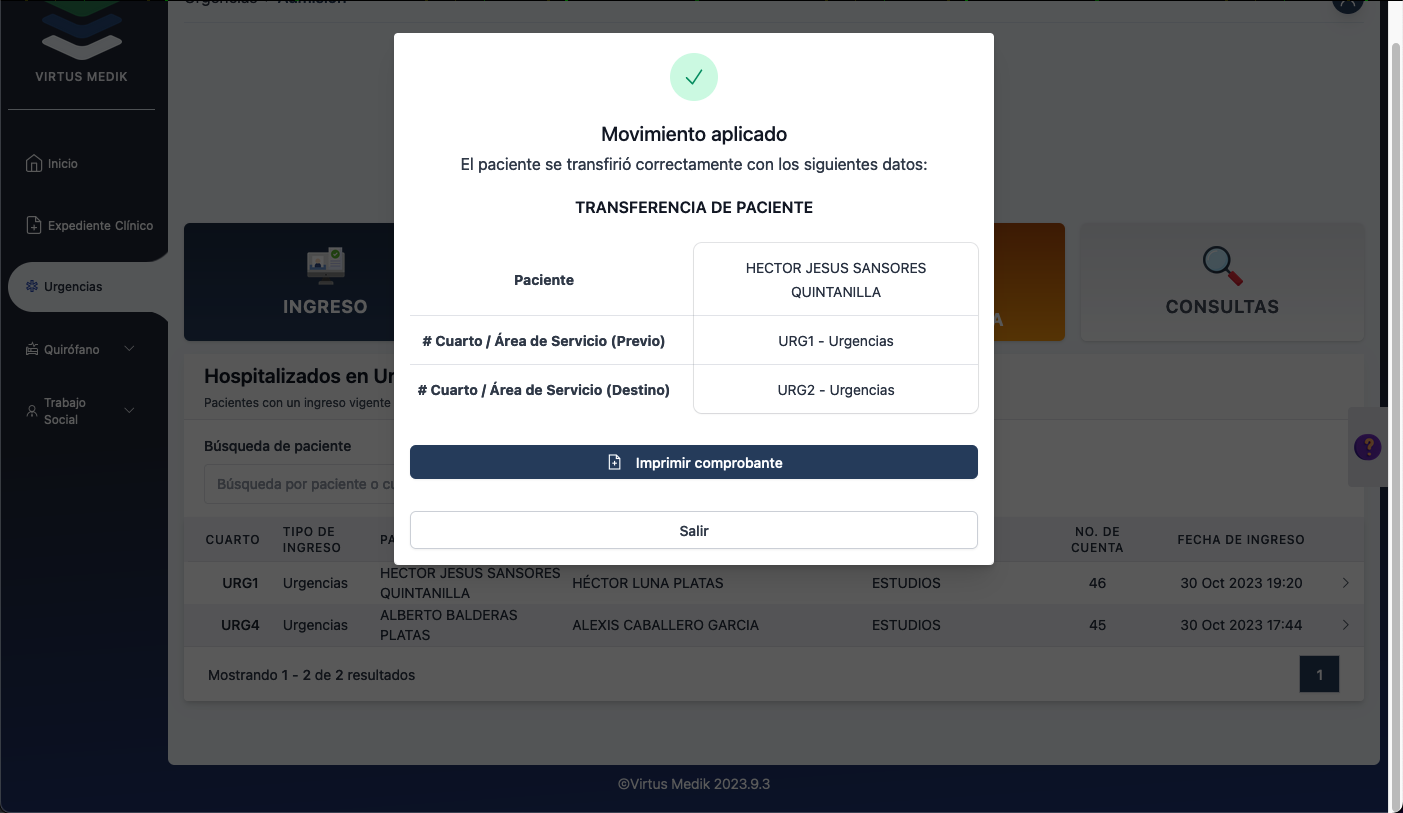Screen dimensions: 1403x813
Task: Click the green success checkmark icon
Action: [694, 77]
